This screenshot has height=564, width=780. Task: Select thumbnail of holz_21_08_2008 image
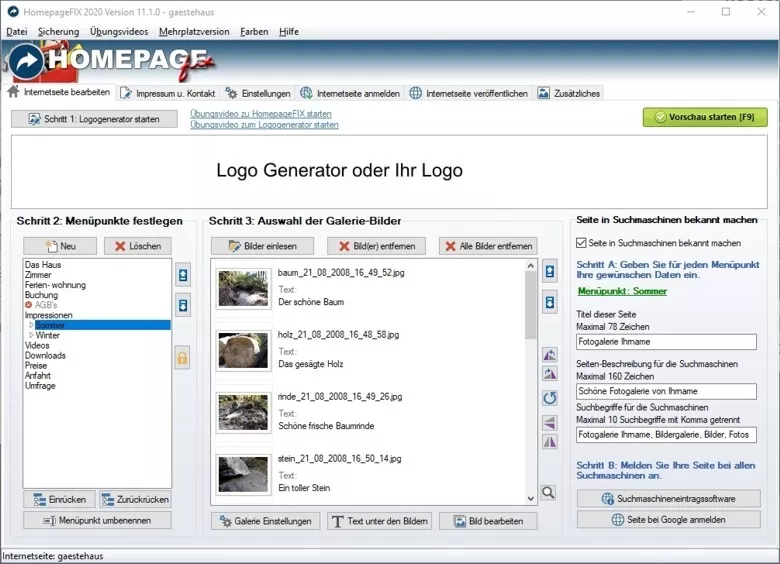[x=243, y=351]
